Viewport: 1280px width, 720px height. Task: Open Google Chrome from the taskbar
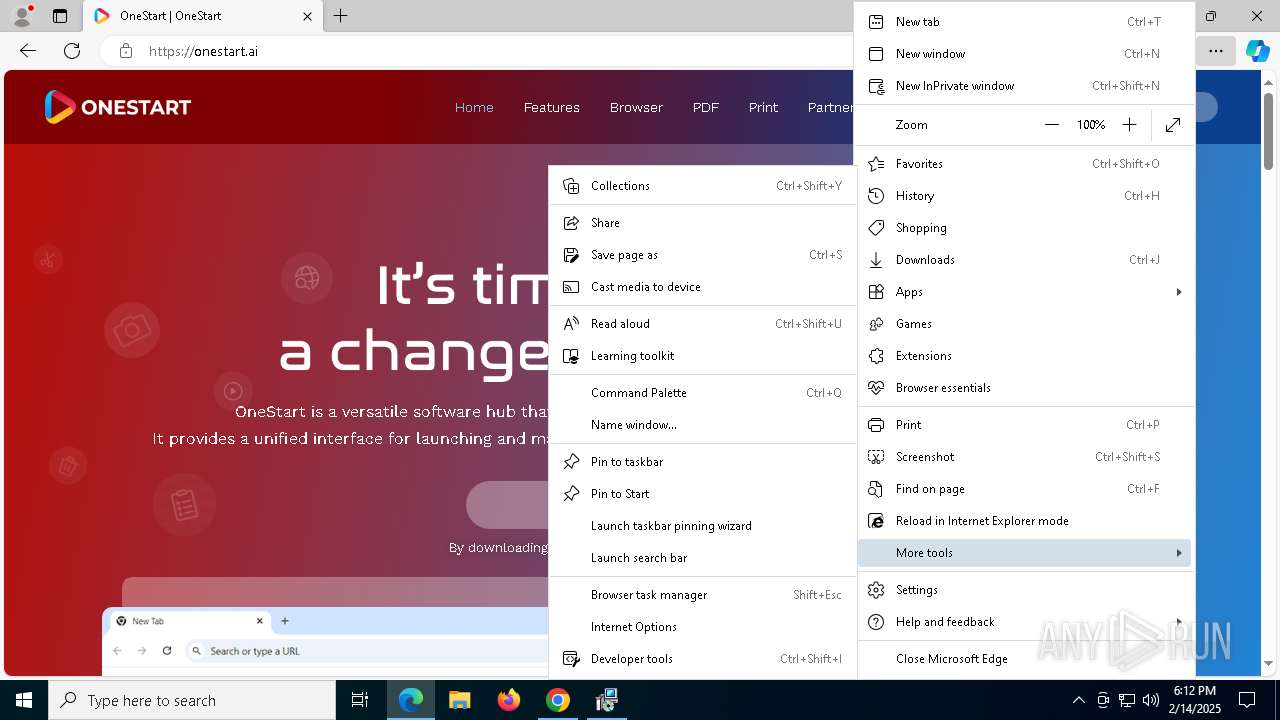pos(558,700)
